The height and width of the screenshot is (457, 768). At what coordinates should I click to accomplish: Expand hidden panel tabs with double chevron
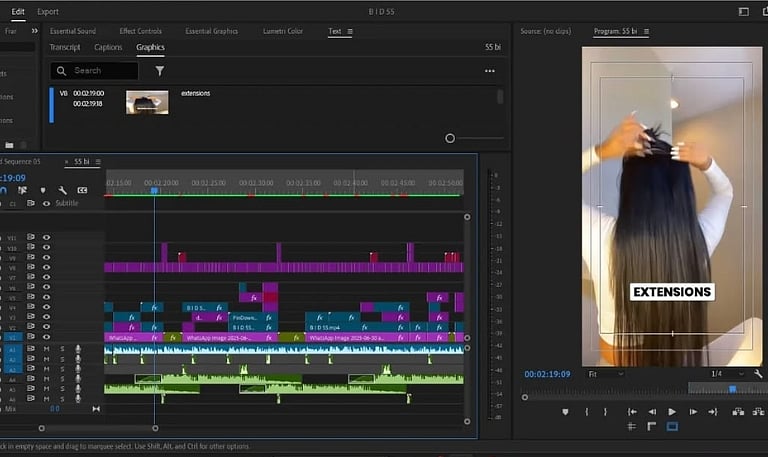[34, 31]
